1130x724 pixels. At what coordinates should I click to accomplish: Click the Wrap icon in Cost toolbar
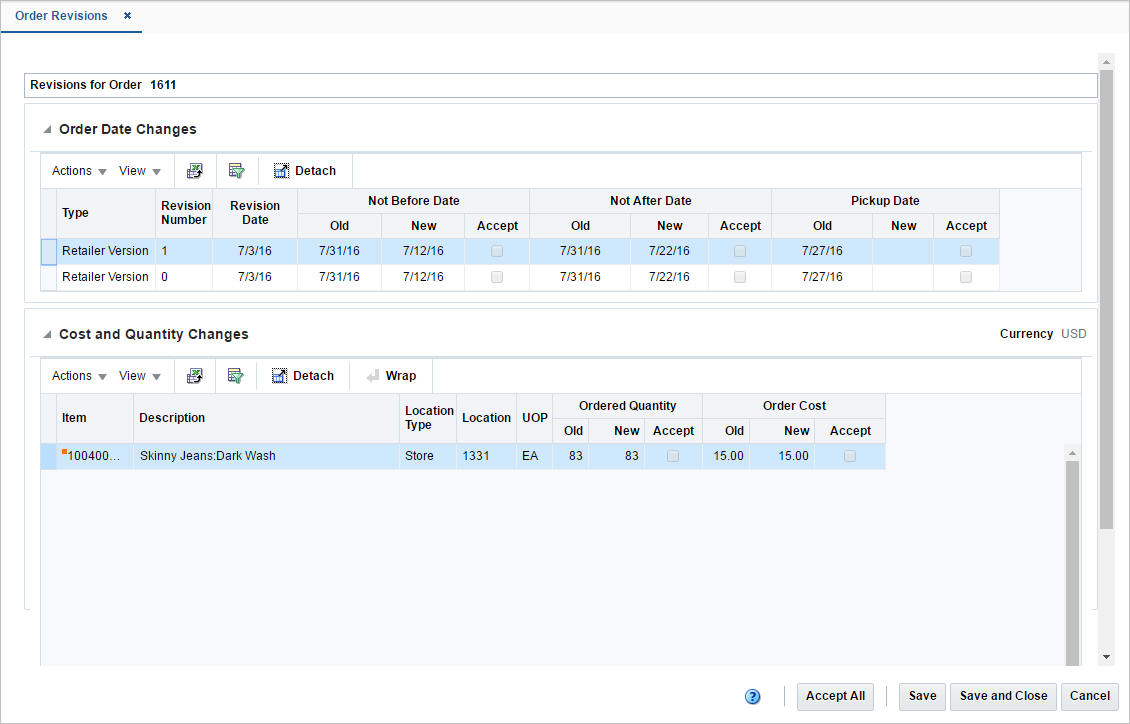point(372,375)
